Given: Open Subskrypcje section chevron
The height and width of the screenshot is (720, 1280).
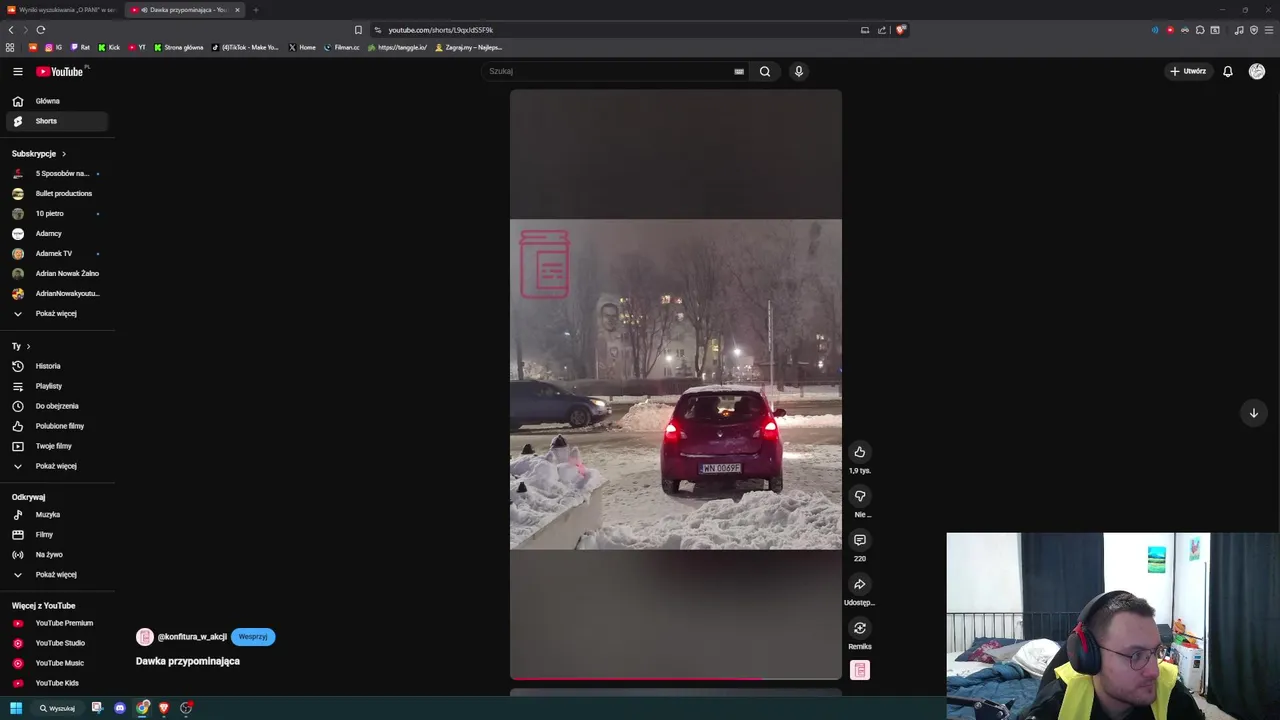Looking at the screenshot, I should [63, 154].
